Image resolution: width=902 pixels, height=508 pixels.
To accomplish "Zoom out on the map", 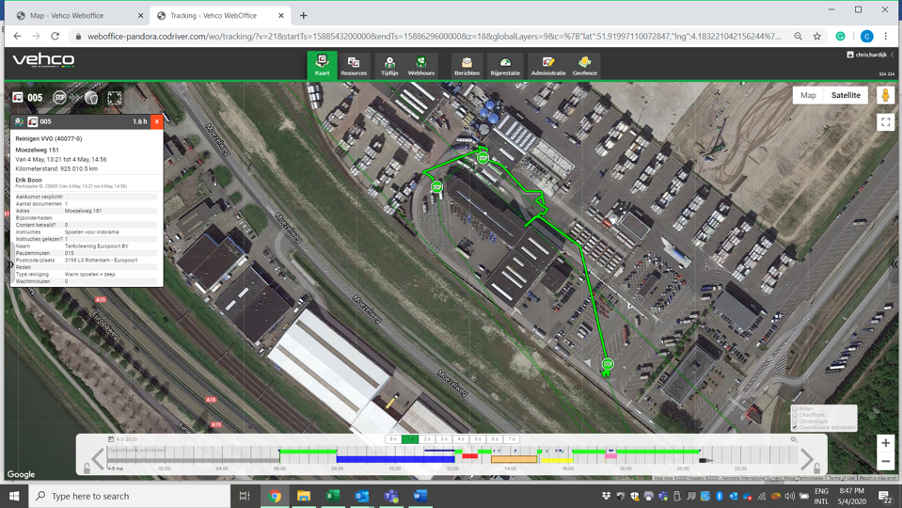I will click(886, 461).
